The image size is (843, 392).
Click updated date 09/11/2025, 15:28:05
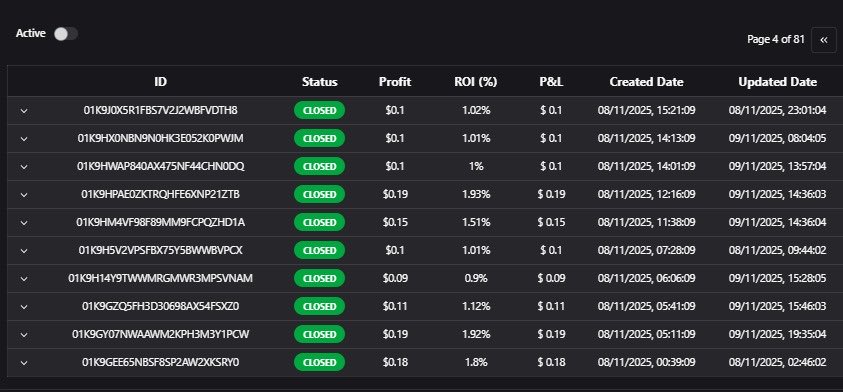[x=777, y=278]
